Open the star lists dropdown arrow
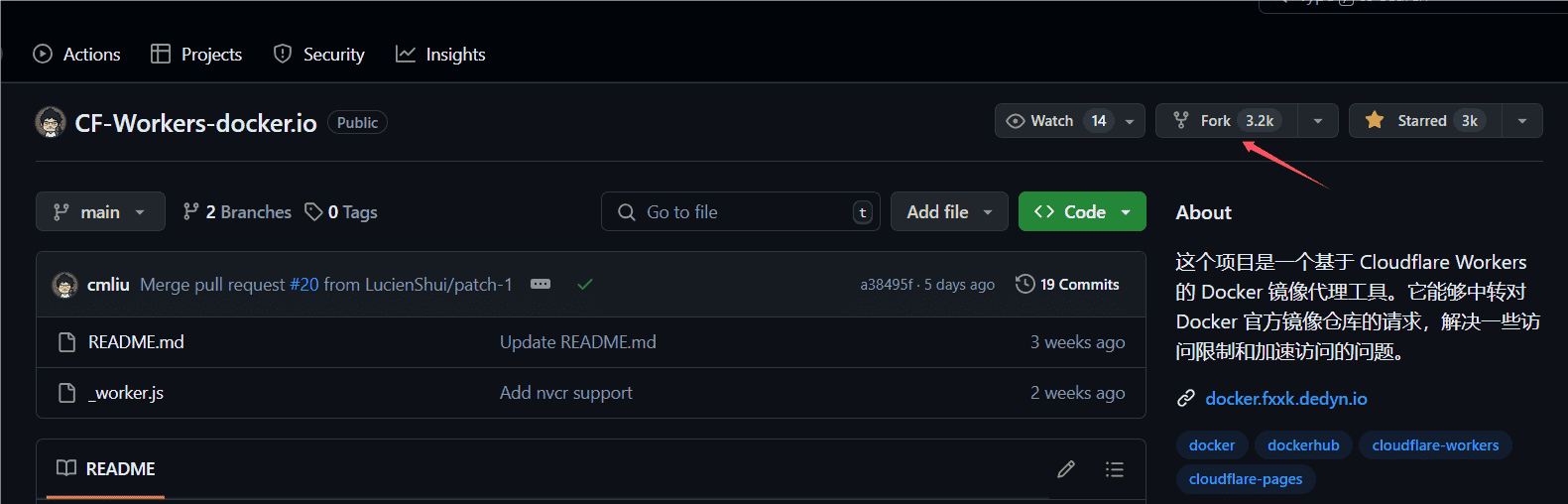 (x=1522, y=121)
